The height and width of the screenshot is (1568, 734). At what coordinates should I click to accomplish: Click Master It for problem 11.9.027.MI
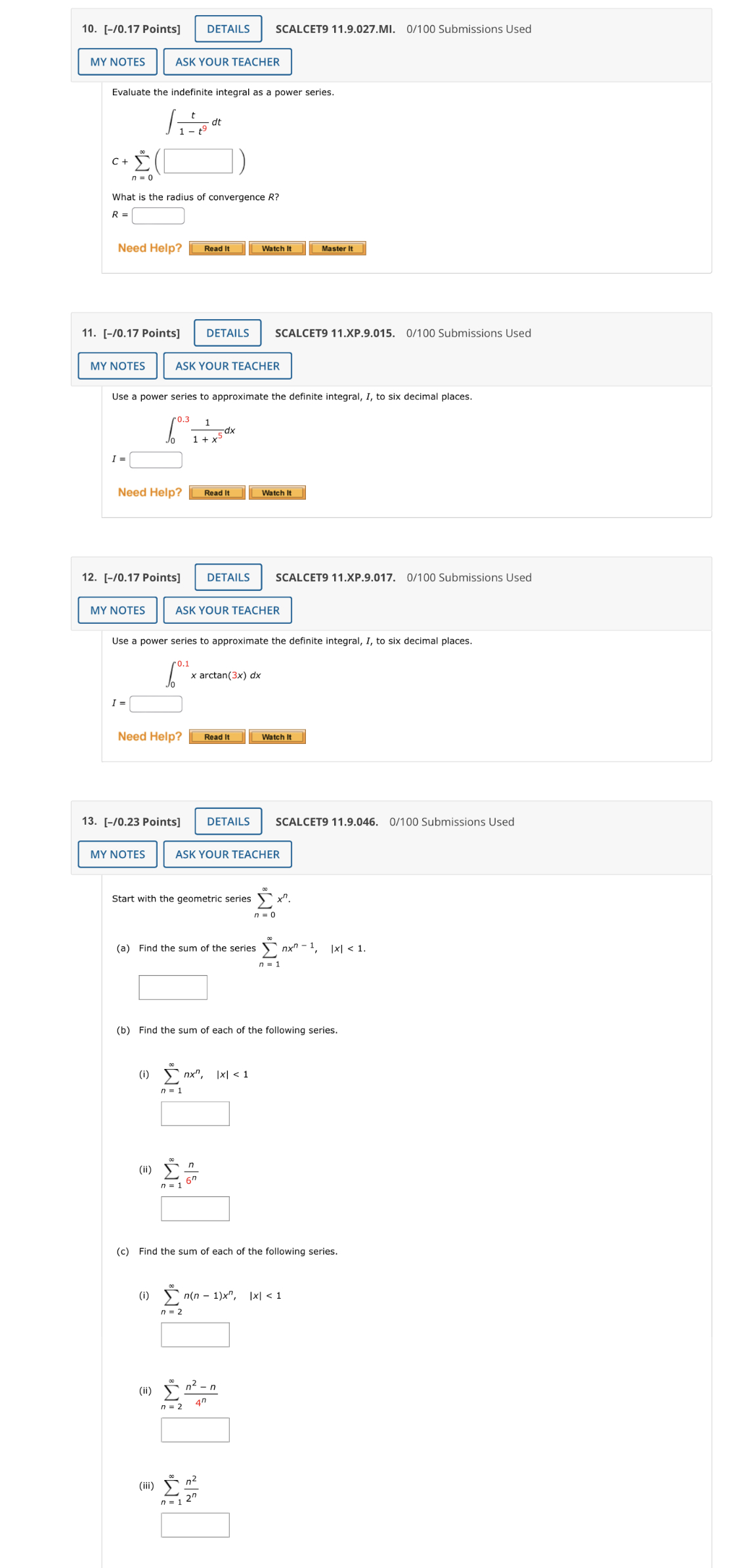click(x=337, y=248)
